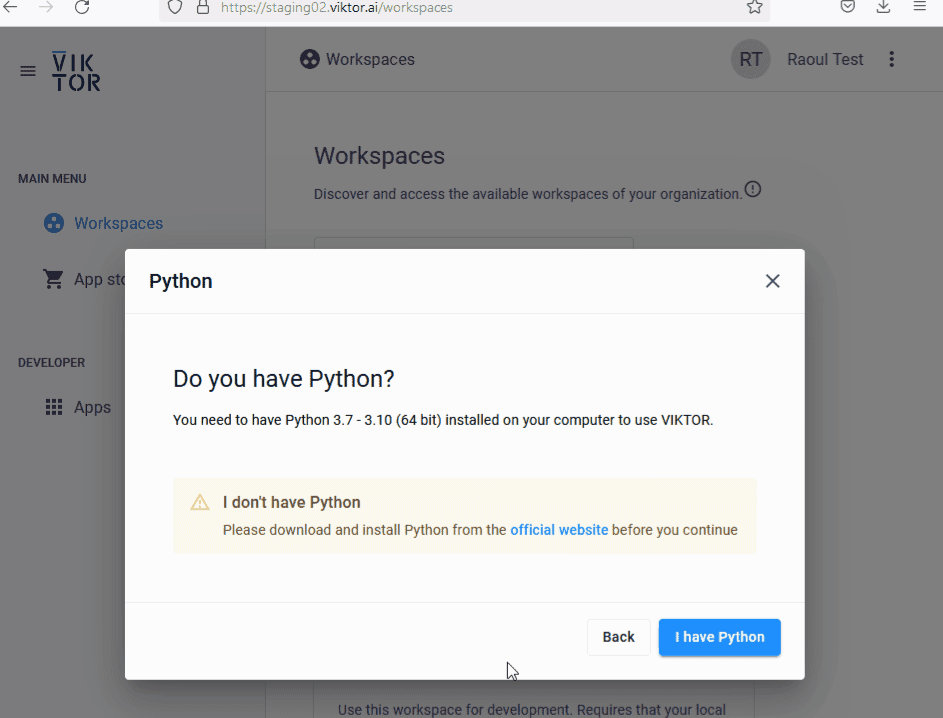Open the Pocket save icon

(847, 7)
